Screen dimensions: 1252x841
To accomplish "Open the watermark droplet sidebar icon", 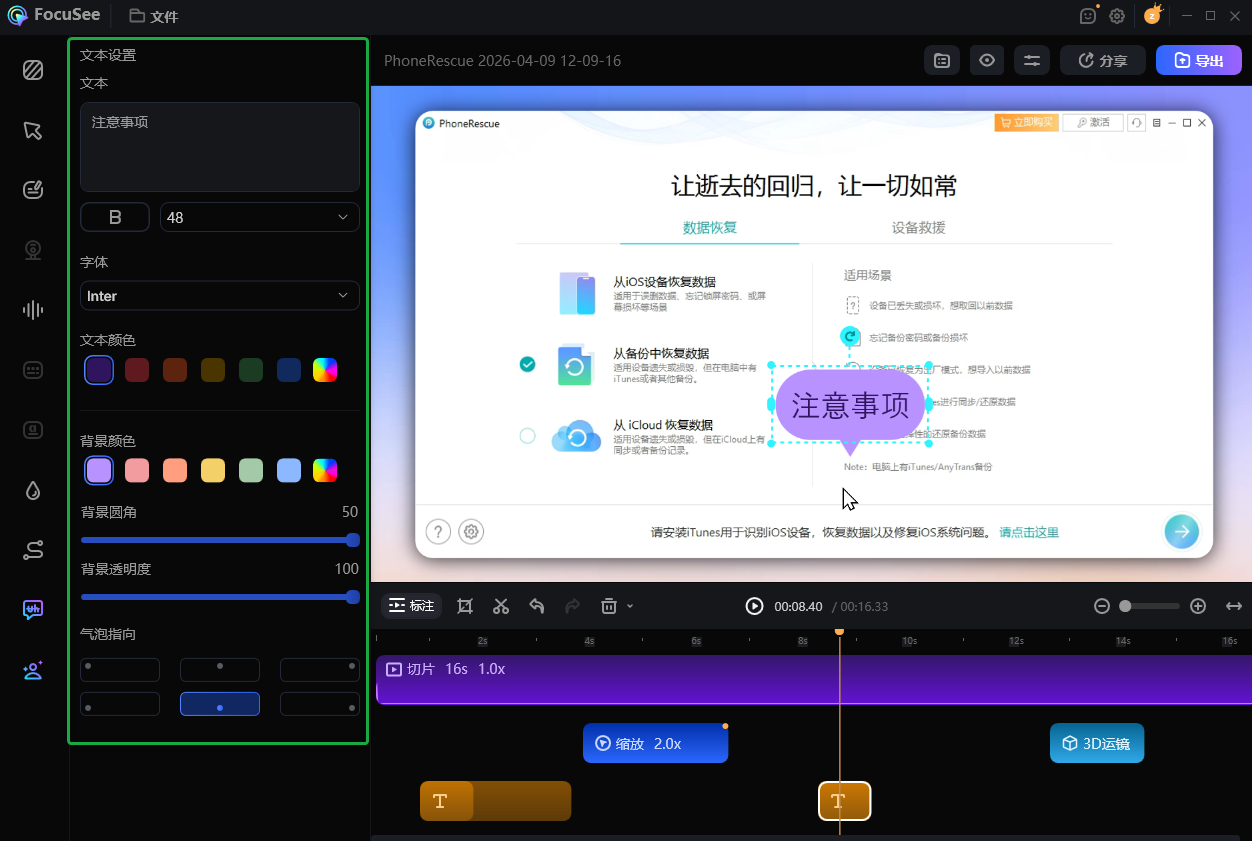I will pos(33,490).
